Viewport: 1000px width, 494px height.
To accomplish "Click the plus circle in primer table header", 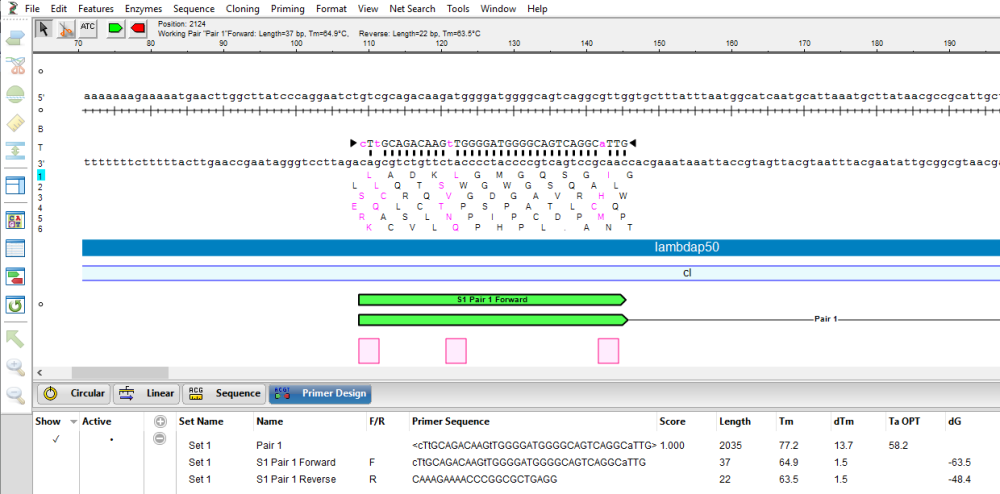I will click(160, 421).
